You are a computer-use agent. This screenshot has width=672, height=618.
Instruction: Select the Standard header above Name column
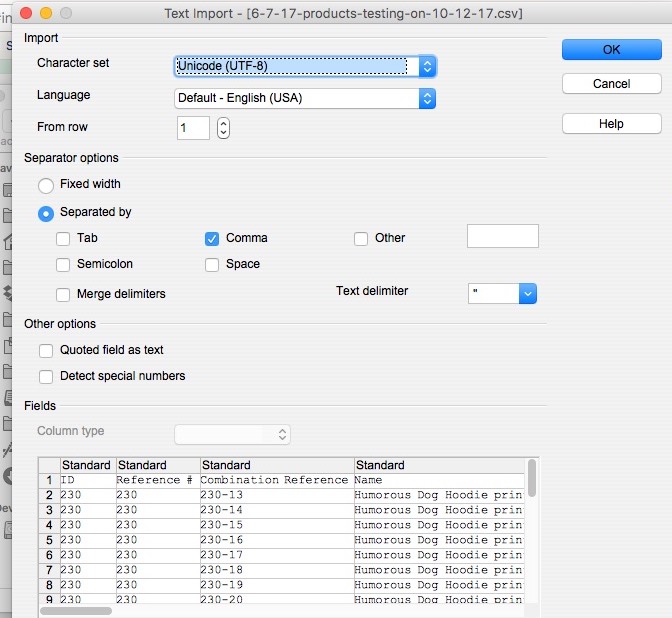[x=439, y=465]
